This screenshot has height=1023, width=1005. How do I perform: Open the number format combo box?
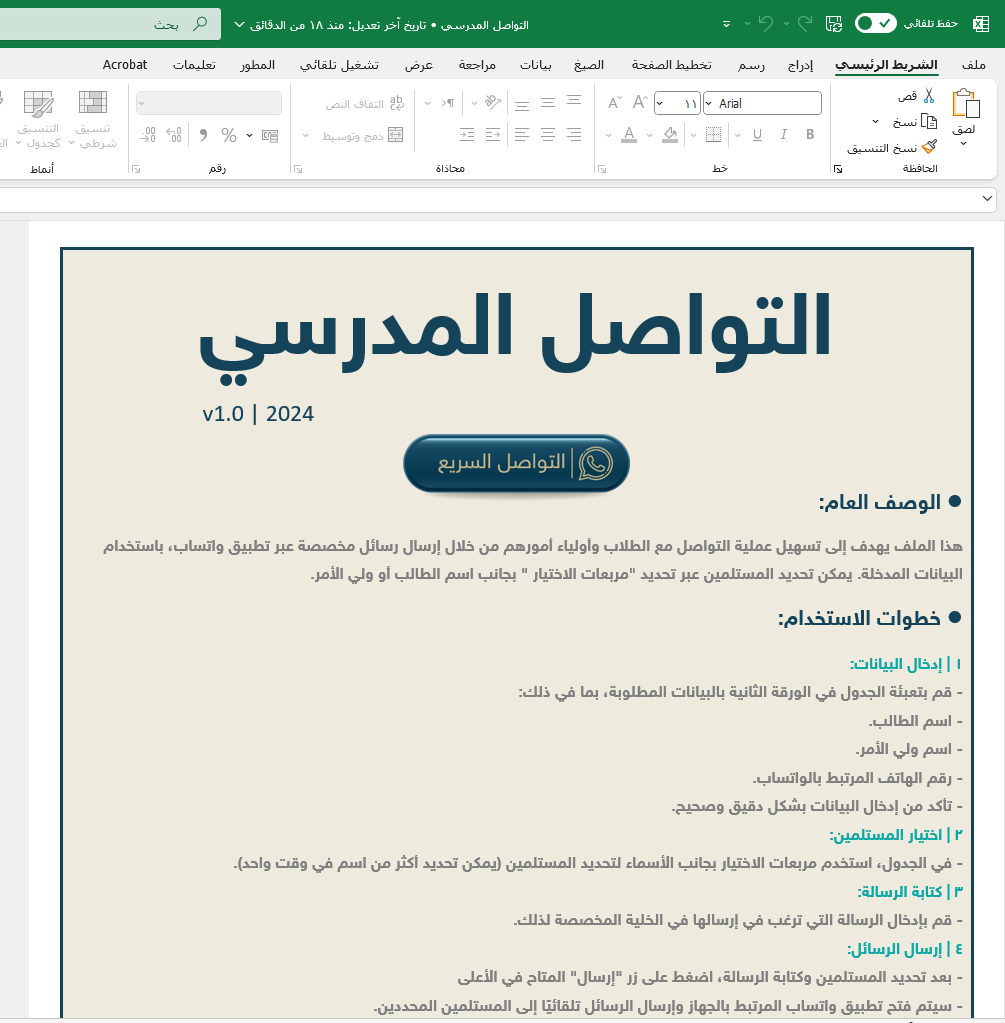209,103
